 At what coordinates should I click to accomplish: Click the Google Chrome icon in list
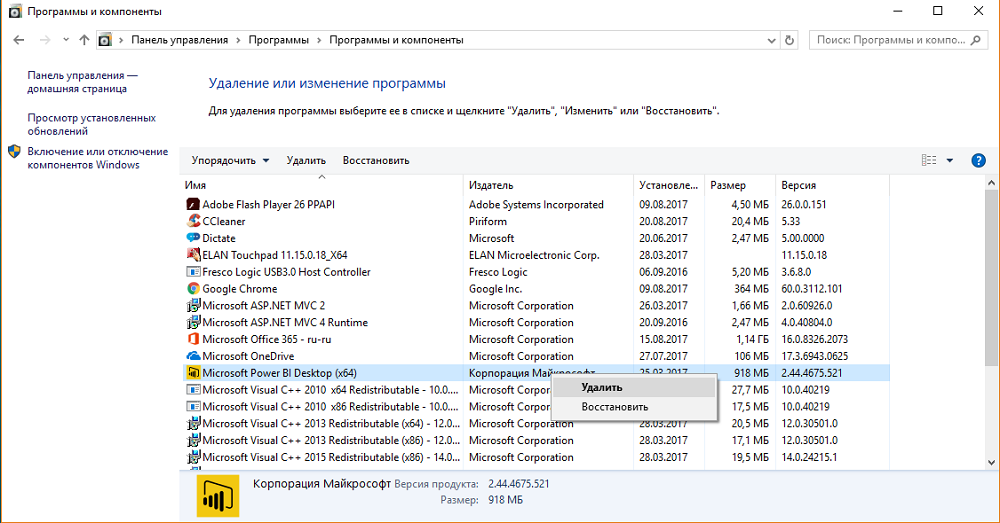click(x=194, y=289)
